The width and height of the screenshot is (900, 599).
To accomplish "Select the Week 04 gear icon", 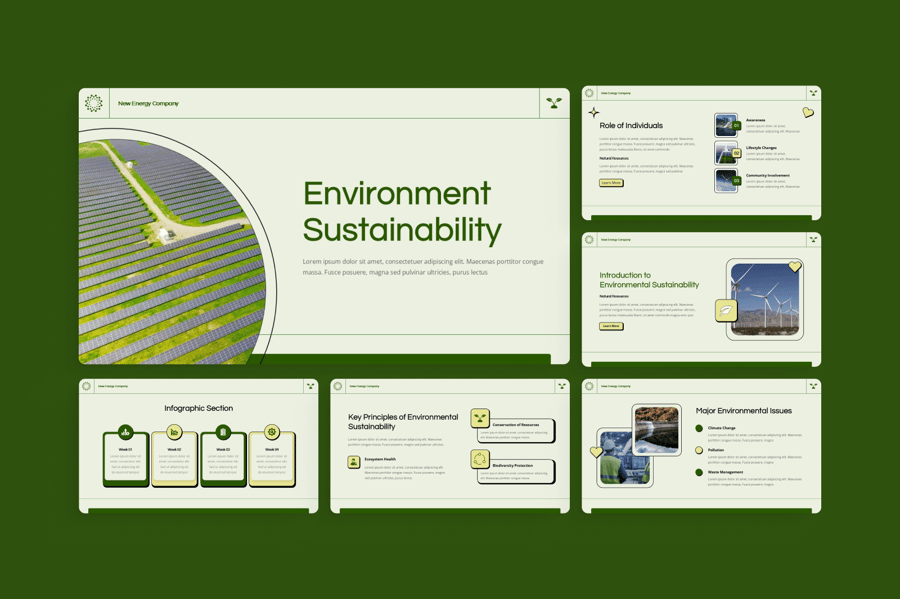I will pos(272,432).
